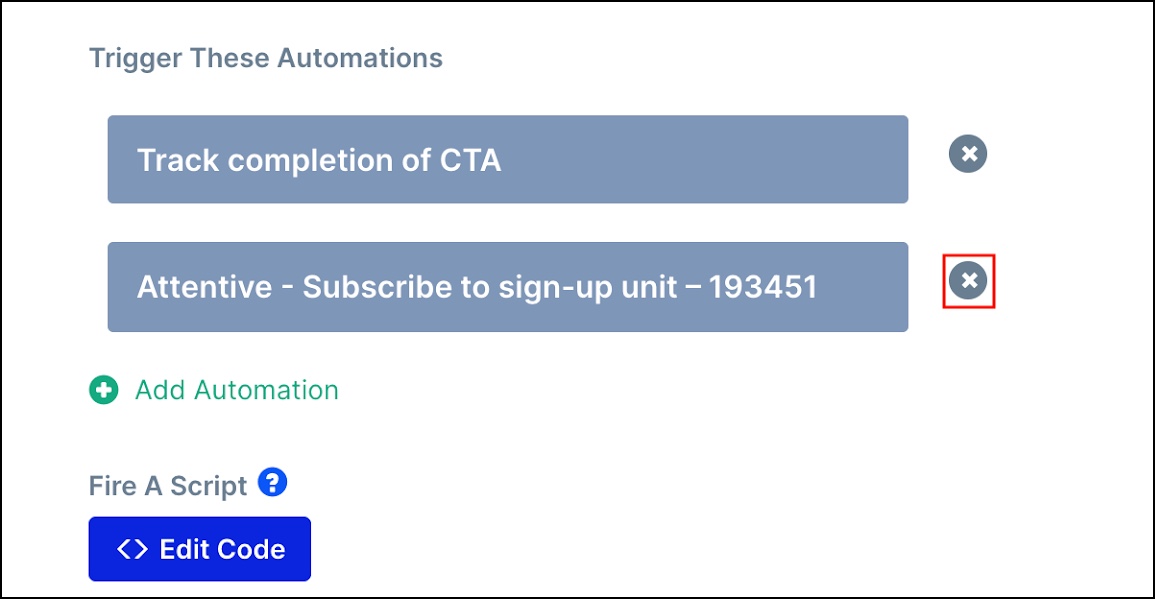Select the Track completion of CTA row
Screen dimensions: 1155x599
coord(508,159)
